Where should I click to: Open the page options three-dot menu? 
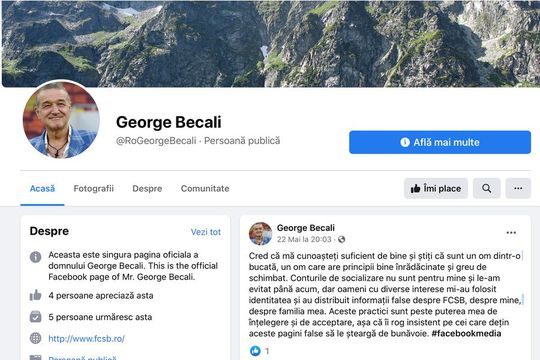(518, 188)
